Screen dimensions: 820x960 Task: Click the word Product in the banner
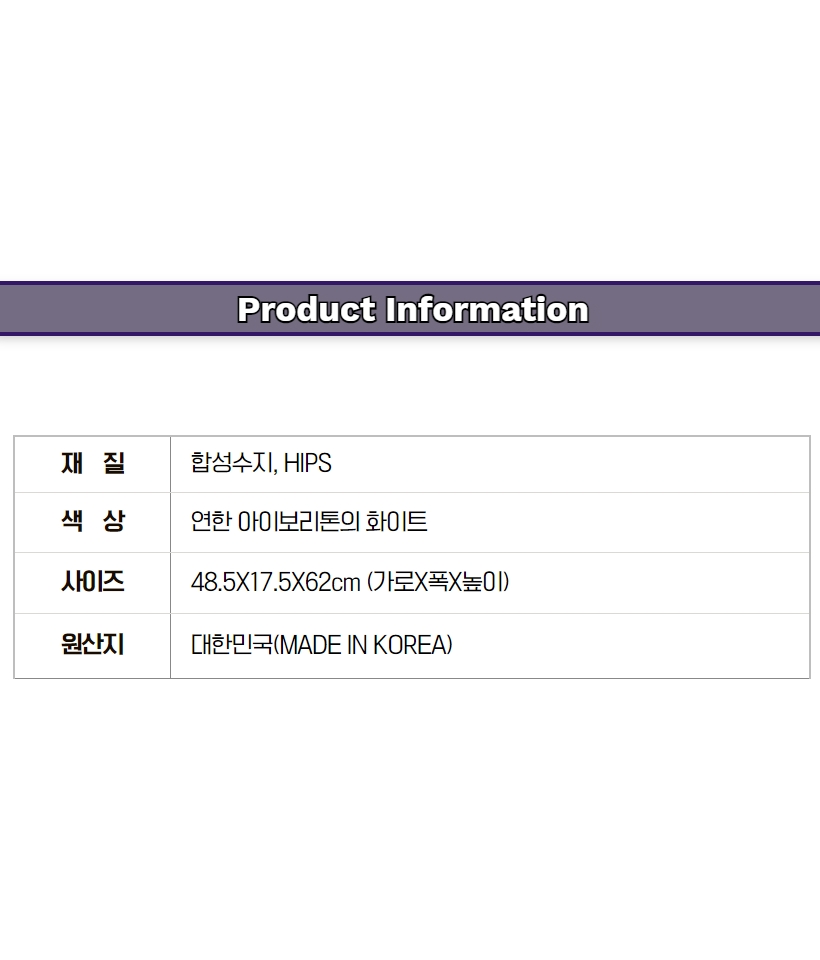click(306, 309)
